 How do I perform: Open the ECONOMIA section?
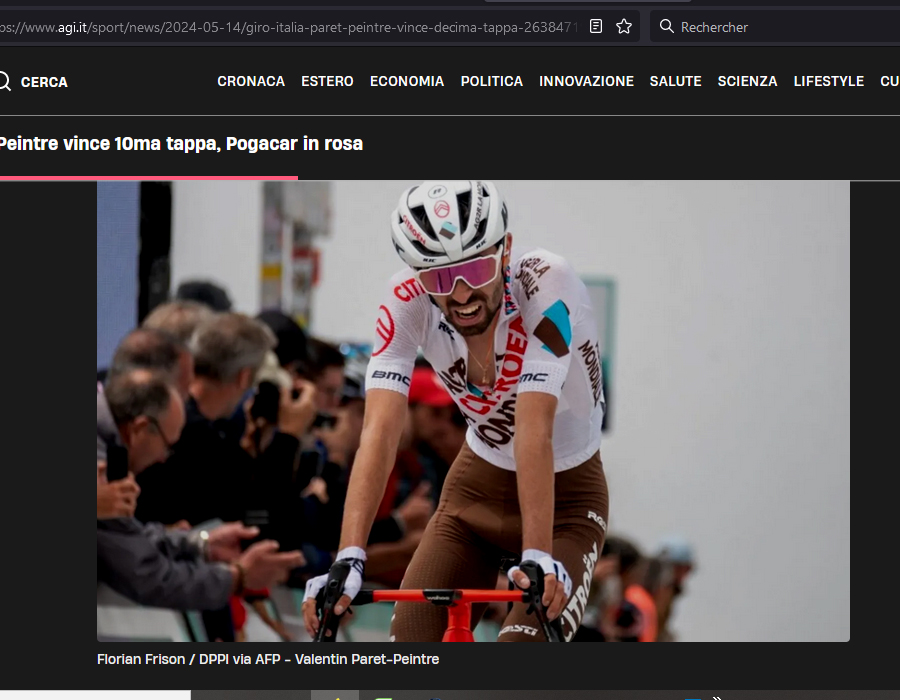coord(407,81)
